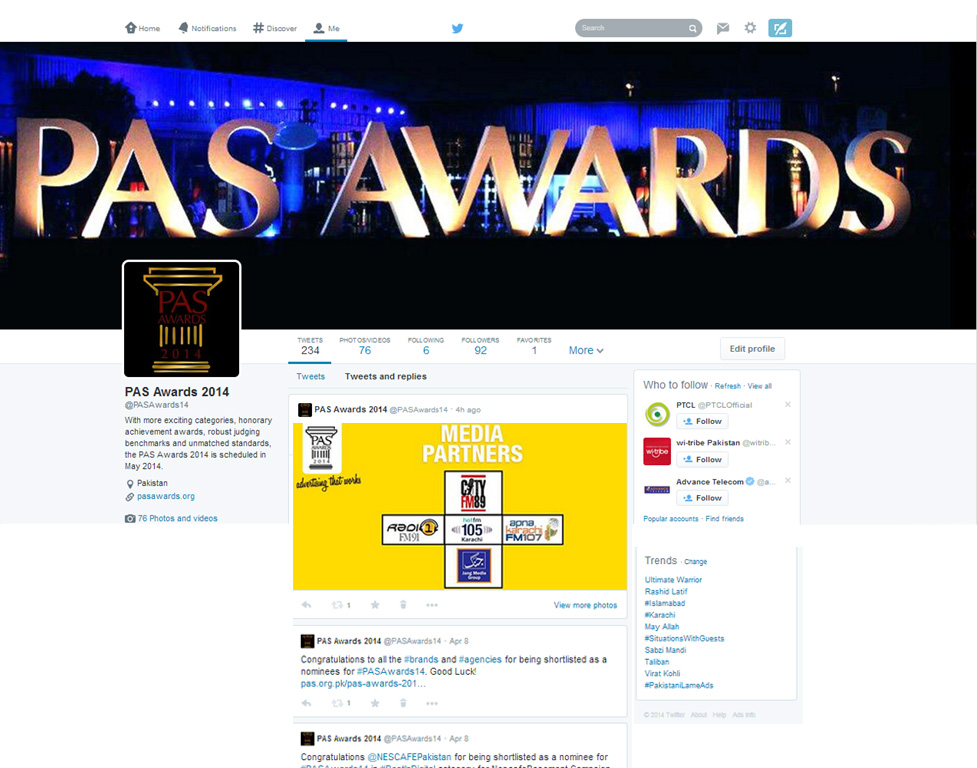The width and height of the screenshot is (977, 768).
Task: Open the wi-tribe red avatar
Action: coord(657,452)
